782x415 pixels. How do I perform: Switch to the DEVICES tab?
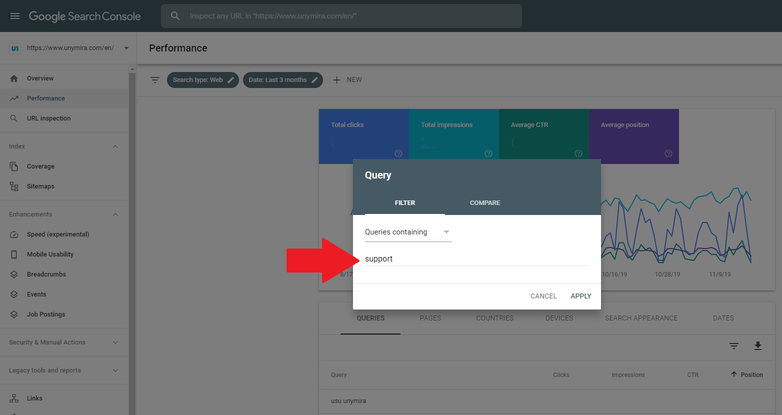pos(559,318)
